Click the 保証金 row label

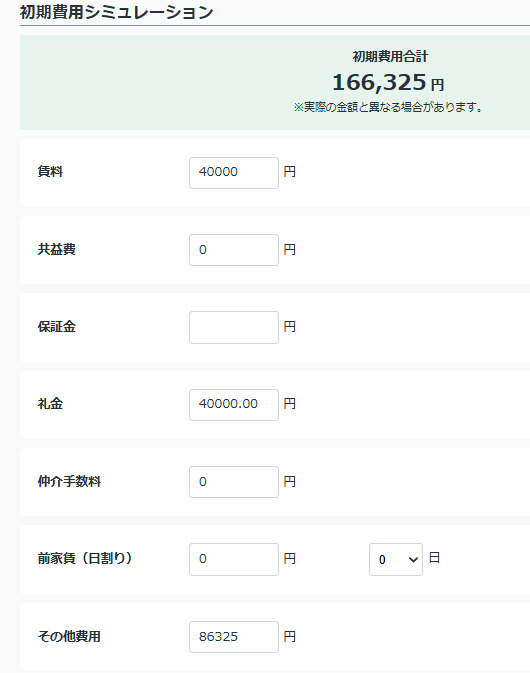coord(57,327)
